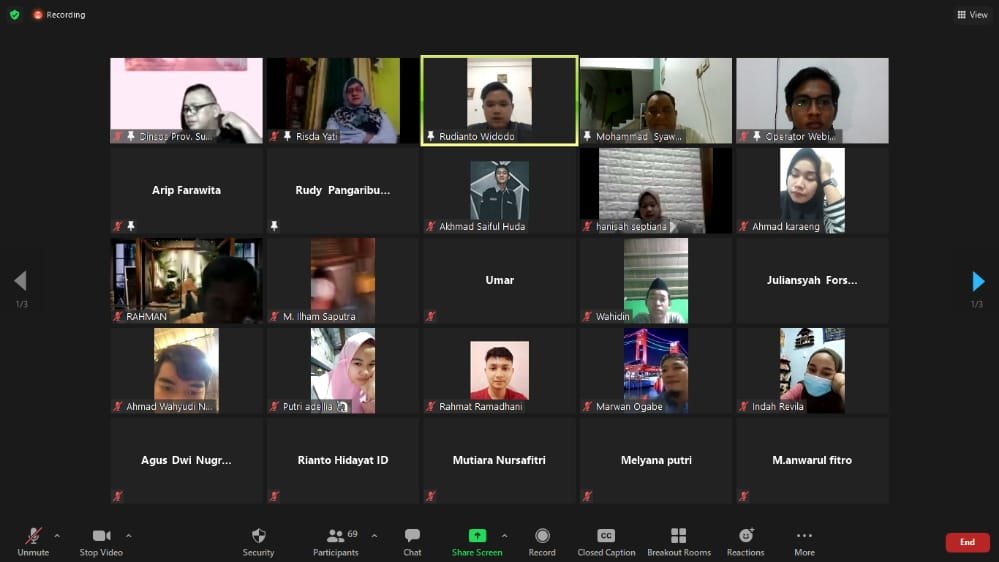Select Rahmat Ramadhani's tile

point(500,370)
